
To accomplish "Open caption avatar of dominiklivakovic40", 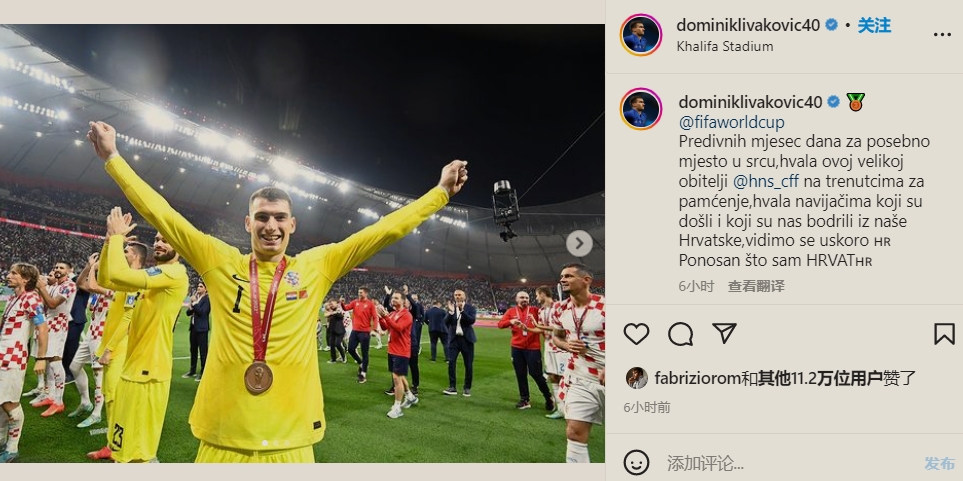I will [641, 109].
